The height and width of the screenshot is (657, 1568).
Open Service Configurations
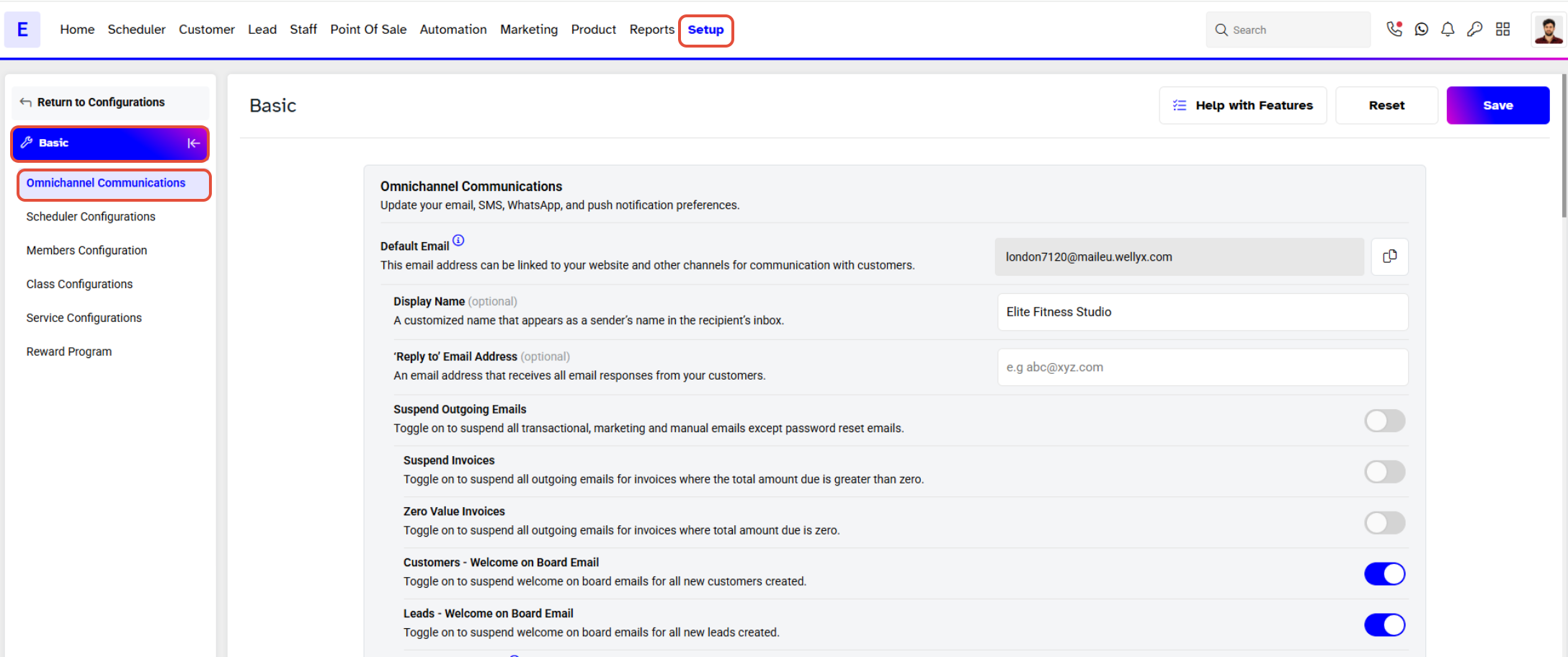(84, 318)
